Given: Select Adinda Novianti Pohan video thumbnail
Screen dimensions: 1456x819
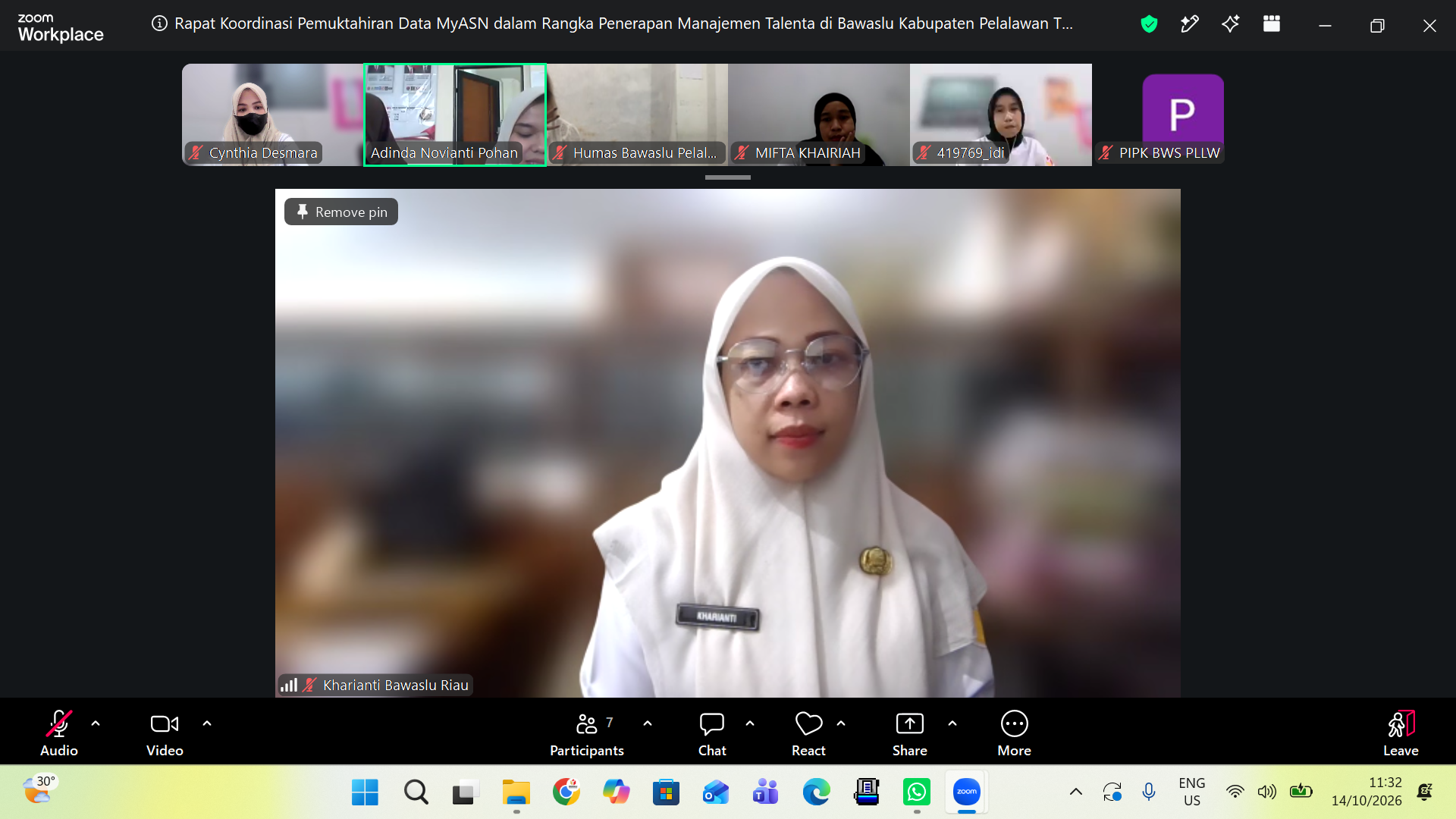Looking at the screenshot, I should pos(455,115).
